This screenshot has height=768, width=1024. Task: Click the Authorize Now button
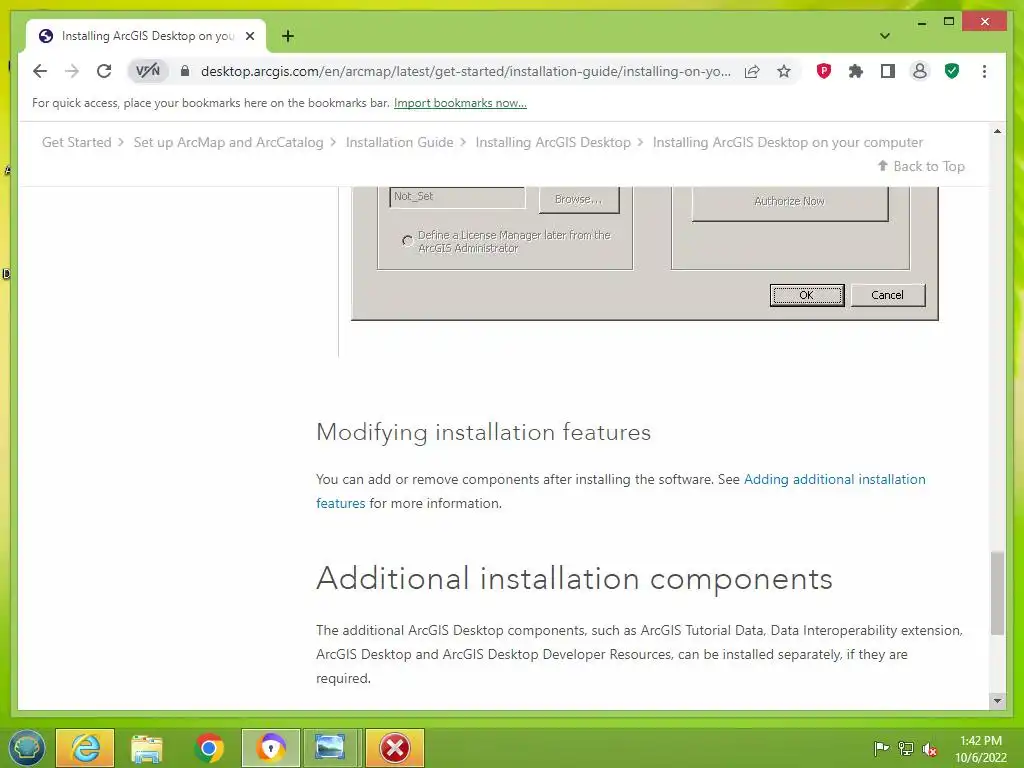tap(790, 202)
